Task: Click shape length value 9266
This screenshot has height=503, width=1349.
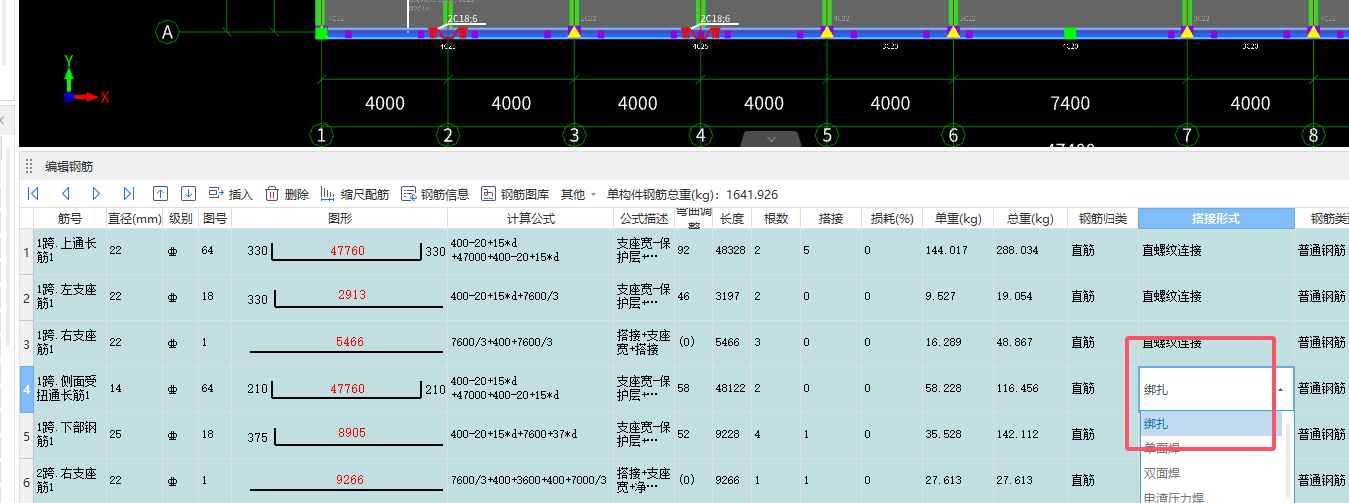Action: 350,480
